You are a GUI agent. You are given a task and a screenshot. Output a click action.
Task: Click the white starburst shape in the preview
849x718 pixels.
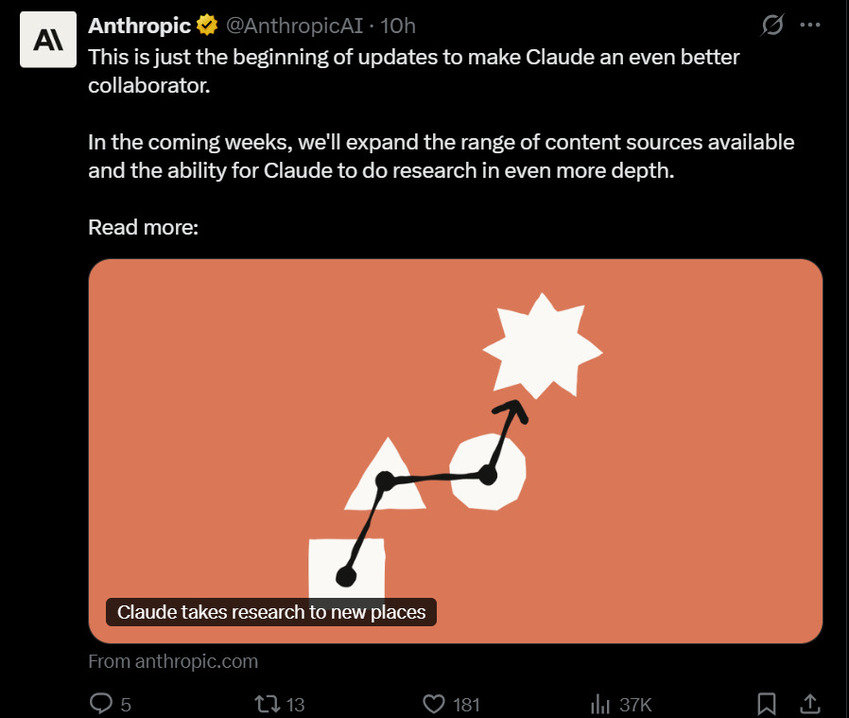point(541,346)
